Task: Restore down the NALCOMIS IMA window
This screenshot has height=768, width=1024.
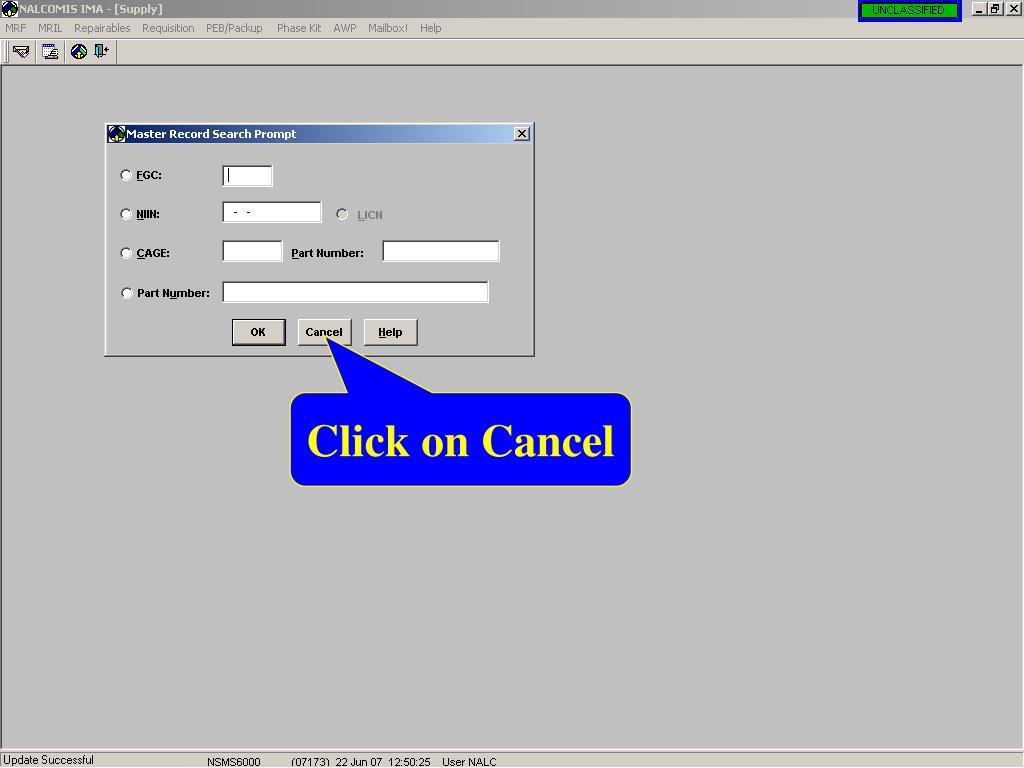Action: point(995,9)
